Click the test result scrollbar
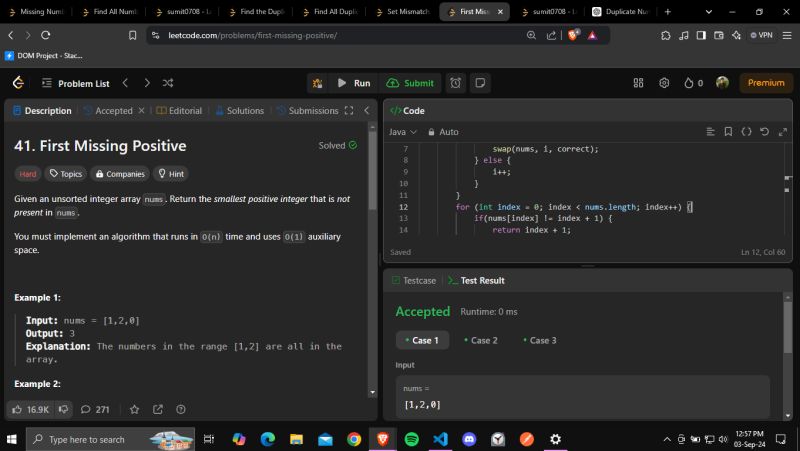The image size is (800, 451). coord(788,327)
